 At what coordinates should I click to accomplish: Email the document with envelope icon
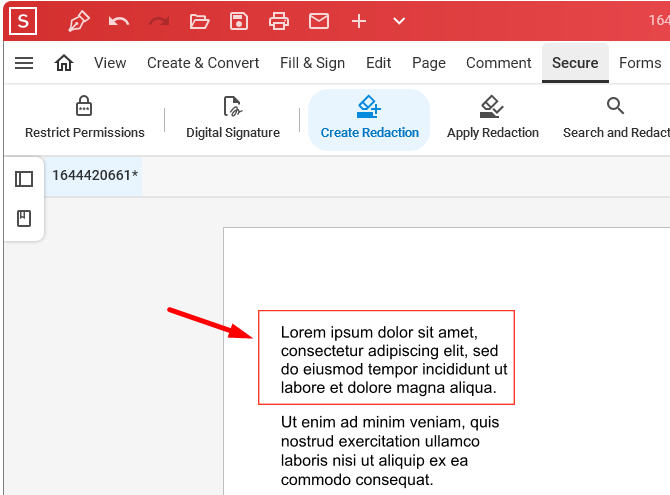319,21
